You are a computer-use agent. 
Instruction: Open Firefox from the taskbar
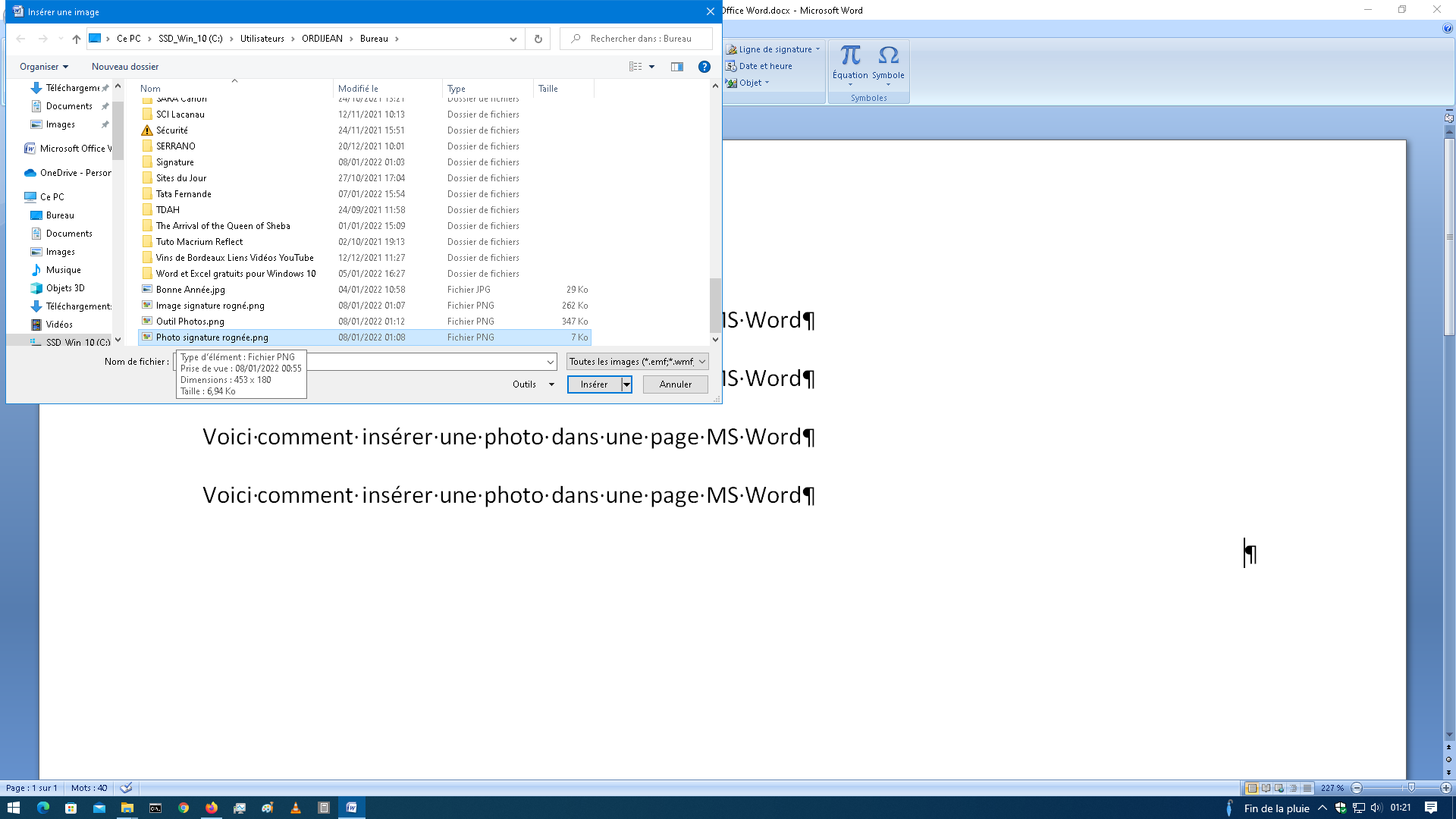click(212, 808)
